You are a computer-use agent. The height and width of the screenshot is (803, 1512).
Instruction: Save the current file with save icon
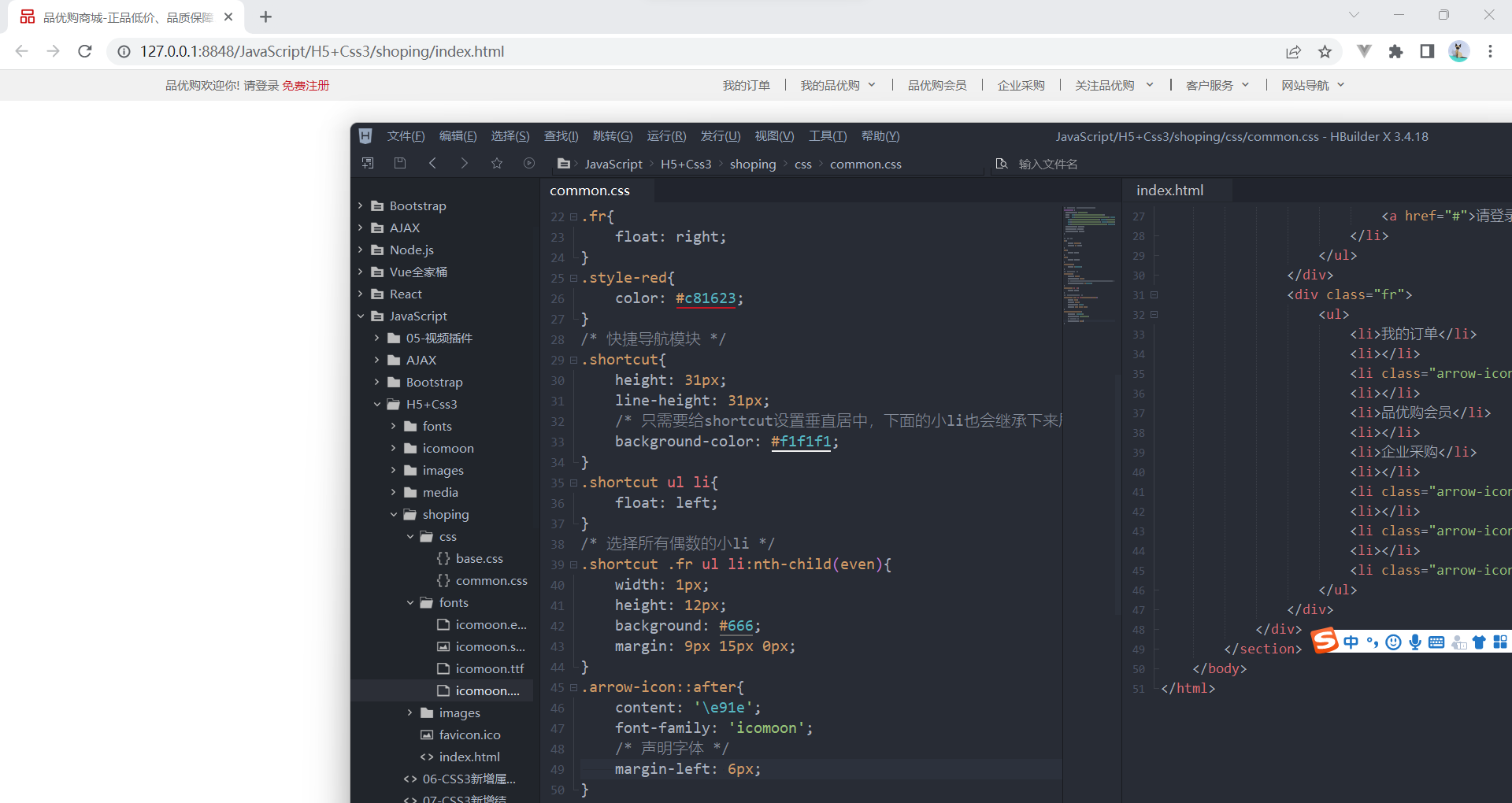tap(399, 163)
